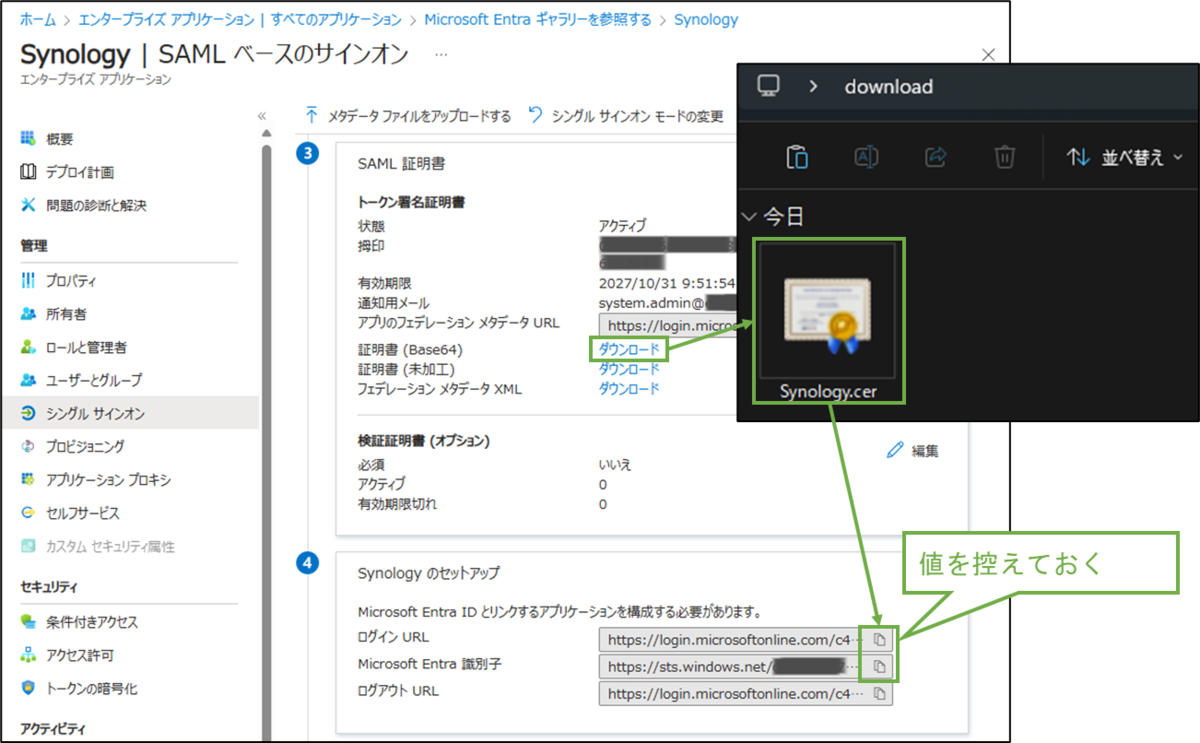Click the download folder in Explorer path
This screenshot has height=743, width=1200.
tap(888, 87)
